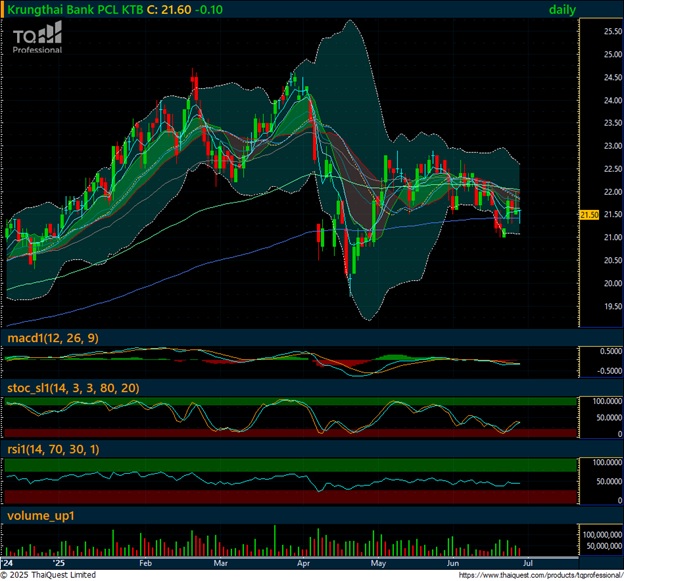Viewport: 681px width, 581px height.
Task: Click the 25.50 price axis label
Action: pyautogui.click(x=613, y=32)
